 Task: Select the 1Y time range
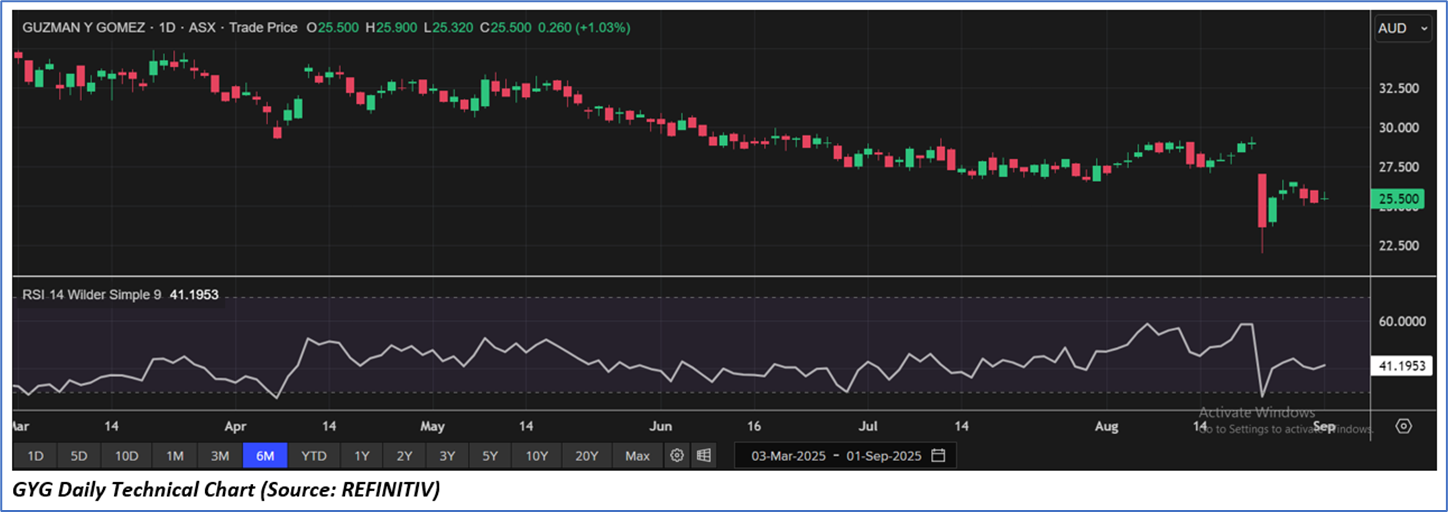pyautogui.click(x=361, y=456)
